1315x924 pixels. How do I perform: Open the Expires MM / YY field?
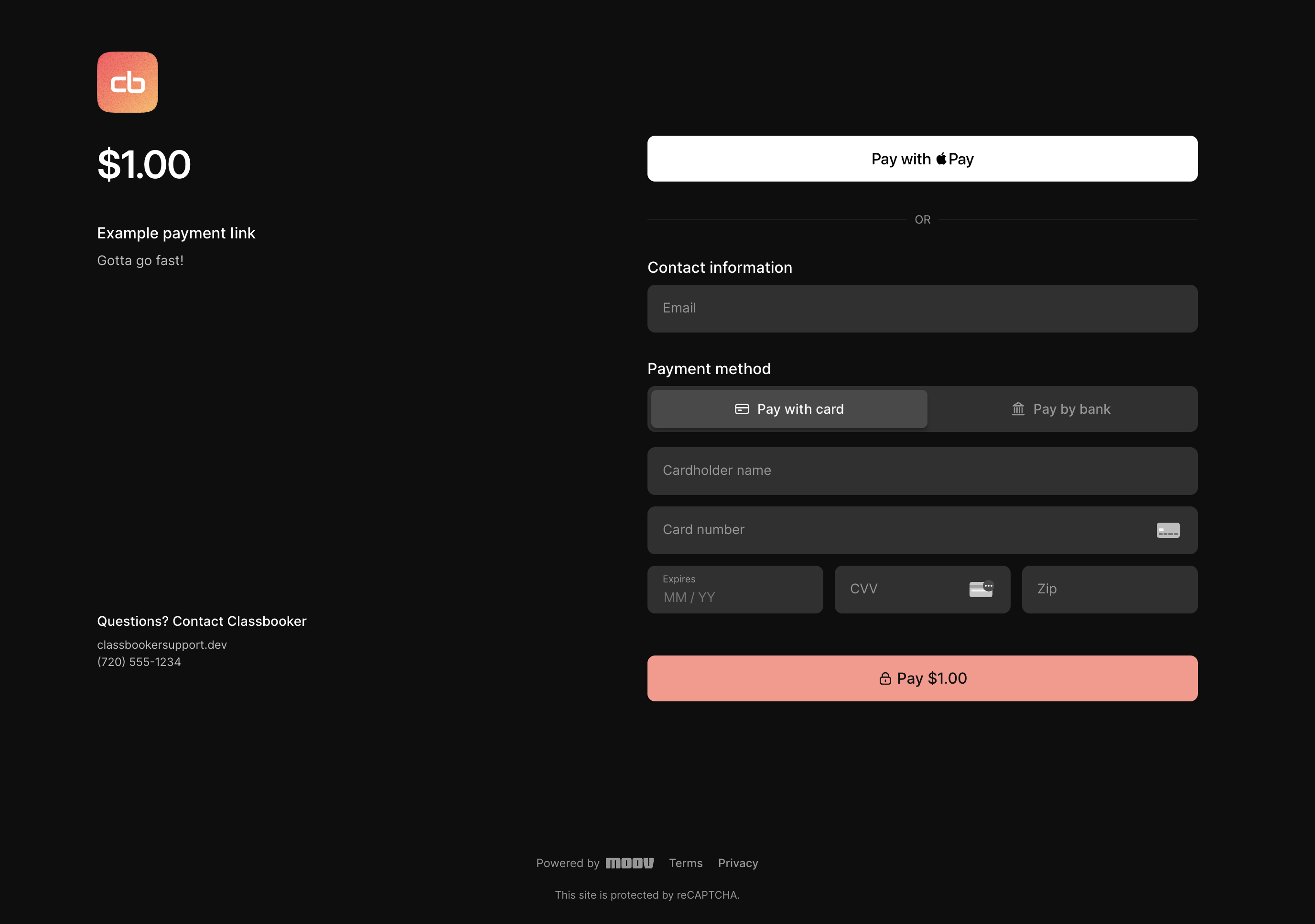tap(735, 589)
